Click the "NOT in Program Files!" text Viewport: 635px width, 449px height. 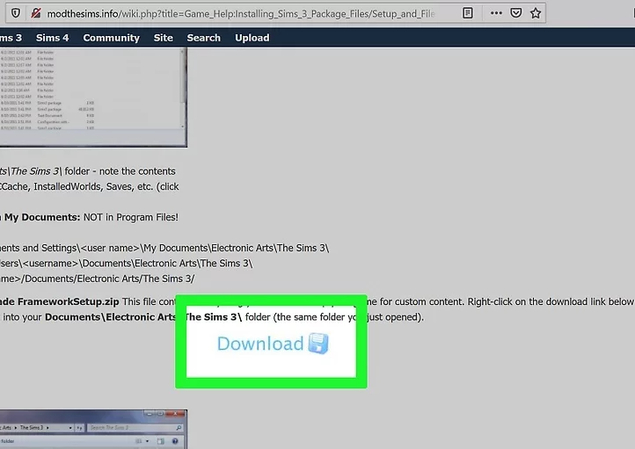click(130, 217)
